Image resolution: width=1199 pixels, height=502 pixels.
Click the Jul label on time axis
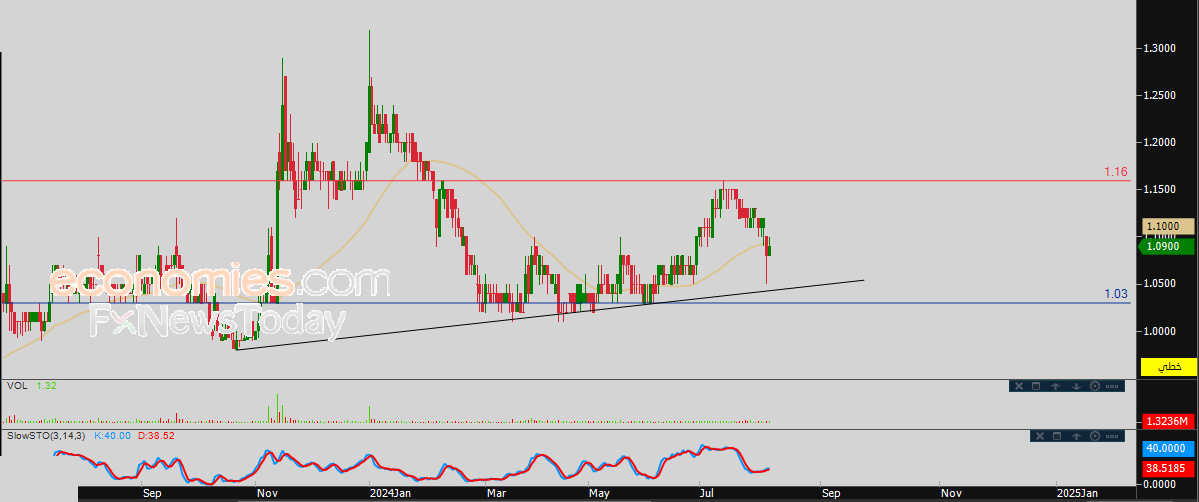[x=709, y=494]
